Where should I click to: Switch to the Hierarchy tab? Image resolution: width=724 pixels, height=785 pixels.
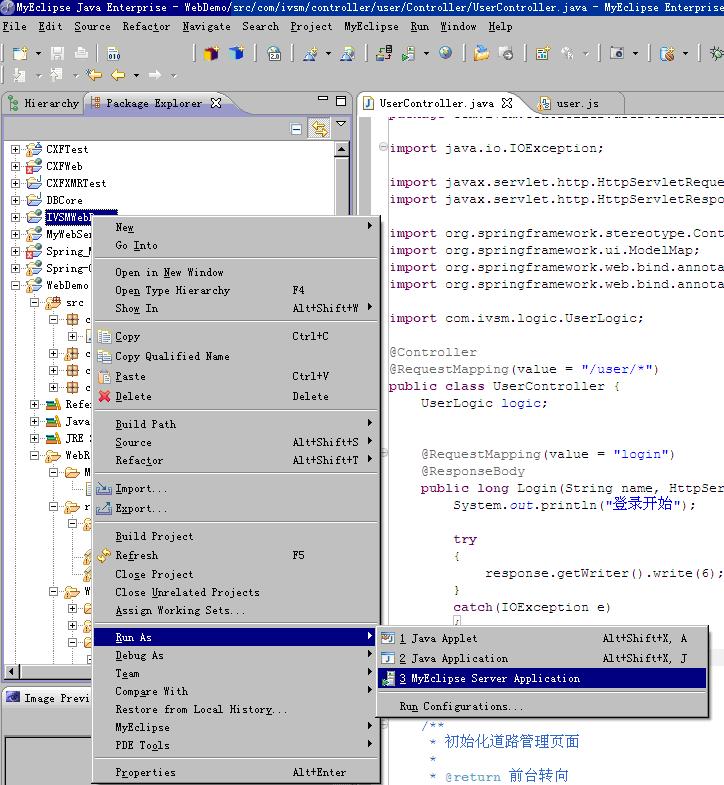[x=44, y=104]
